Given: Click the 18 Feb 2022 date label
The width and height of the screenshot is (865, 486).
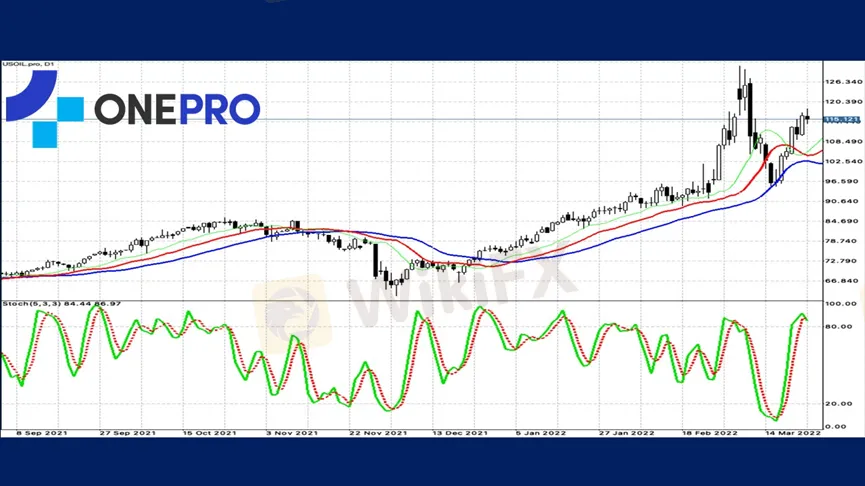Looking at the screenshot, I should point(709,433).
